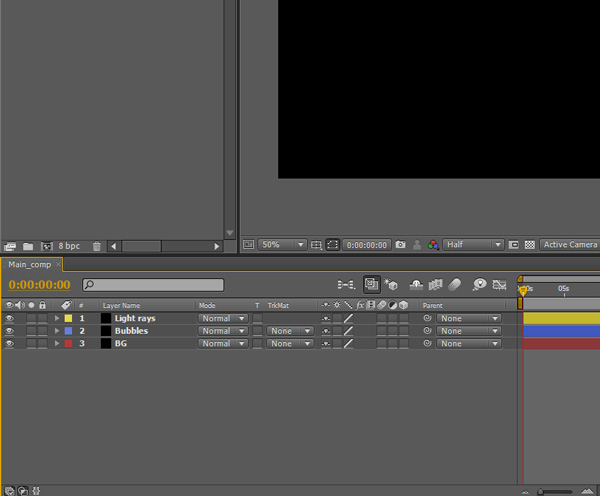The height and width of the screenshot is (496, 600).
Task: Expand the Light rays layer properties
Action: (x=57, y=318)
